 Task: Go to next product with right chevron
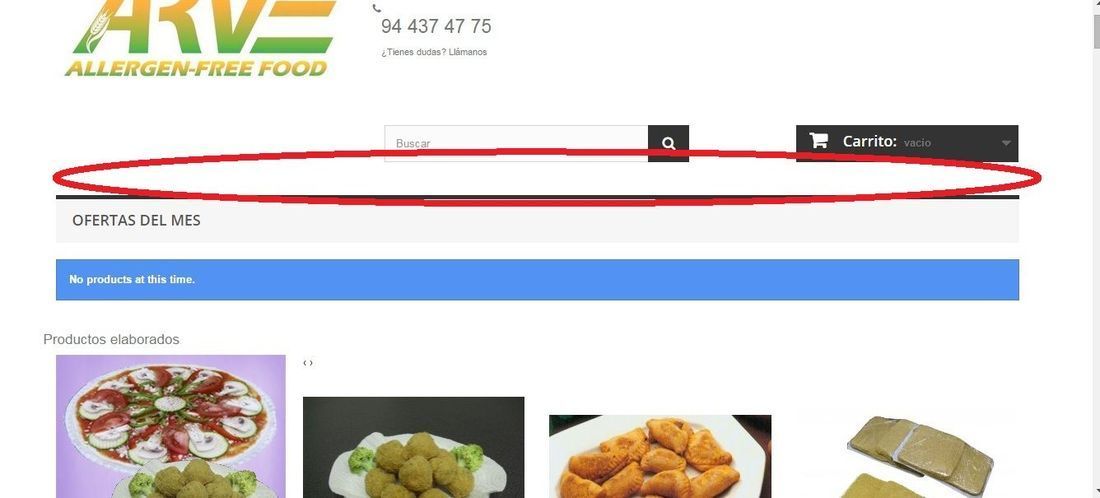(311, 363)
